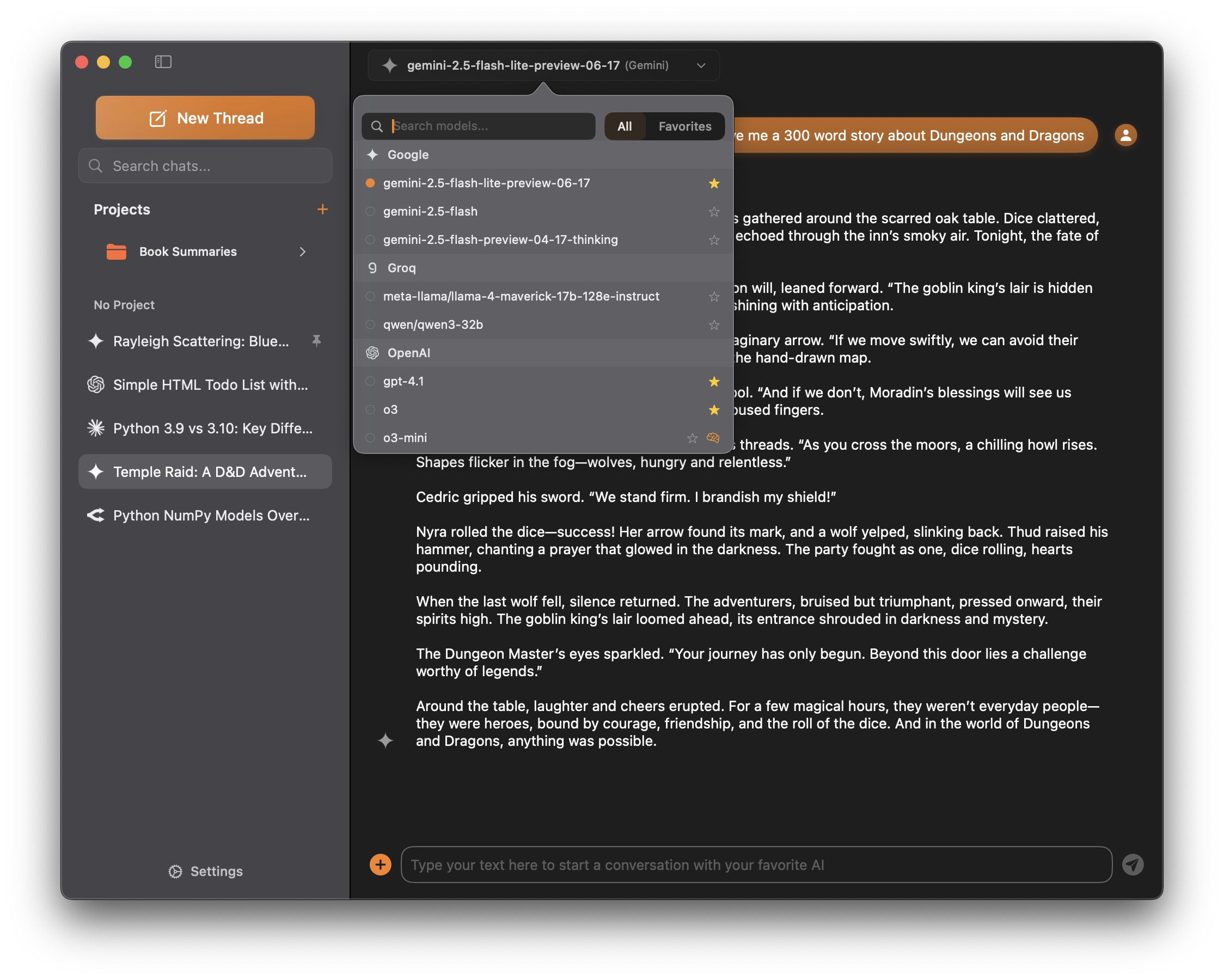The image size is (1224, 980).
Task: Click the reasoning brain icon next to o3-mini
Action: pos(713,438)
